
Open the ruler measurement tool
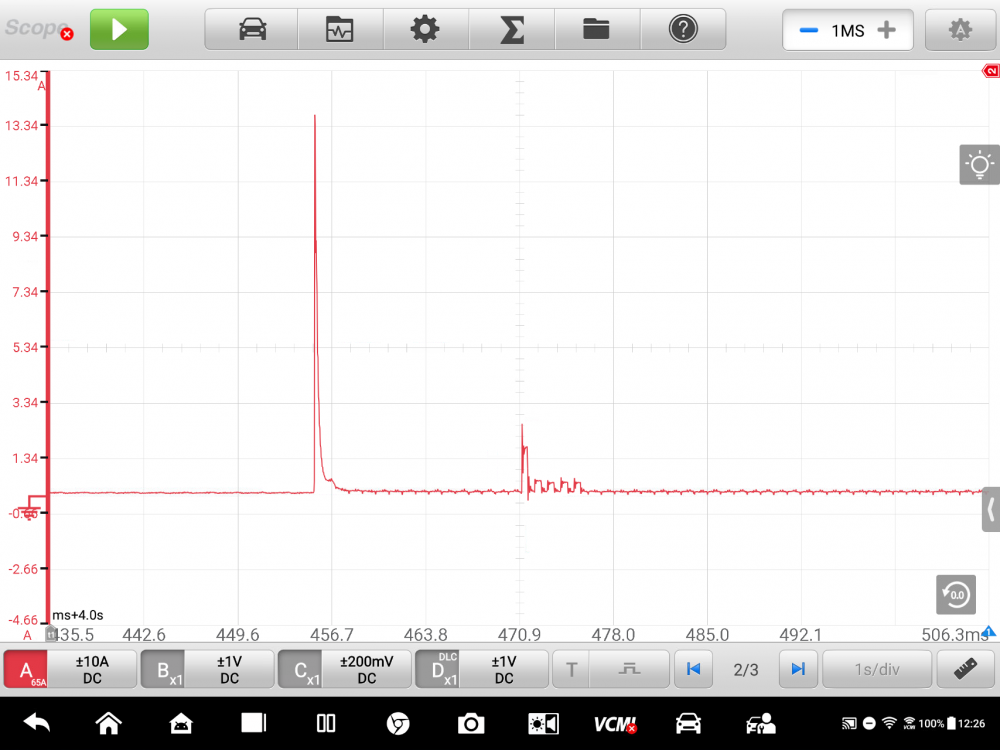click(965, 669)
